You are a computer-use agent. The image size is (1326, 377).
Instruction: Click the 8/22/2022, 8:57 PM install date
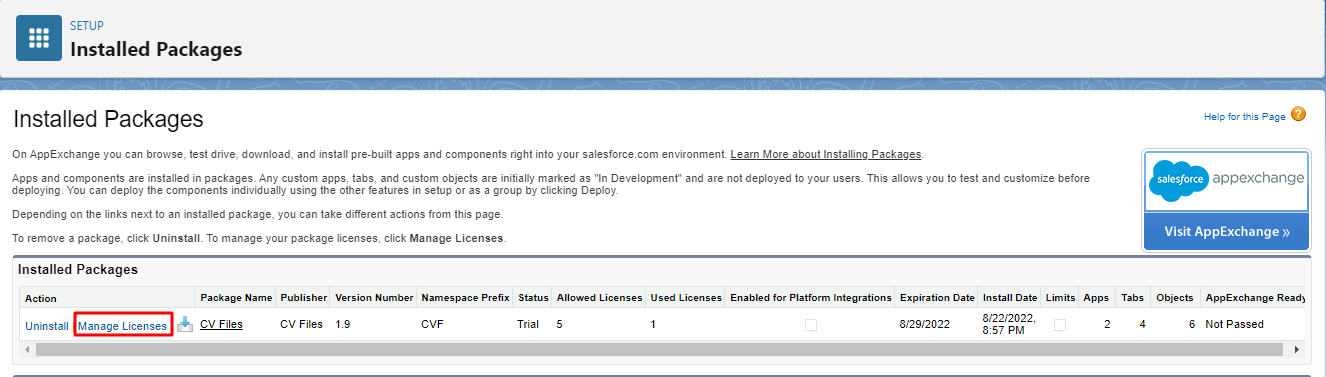(x=1009, y=324)
